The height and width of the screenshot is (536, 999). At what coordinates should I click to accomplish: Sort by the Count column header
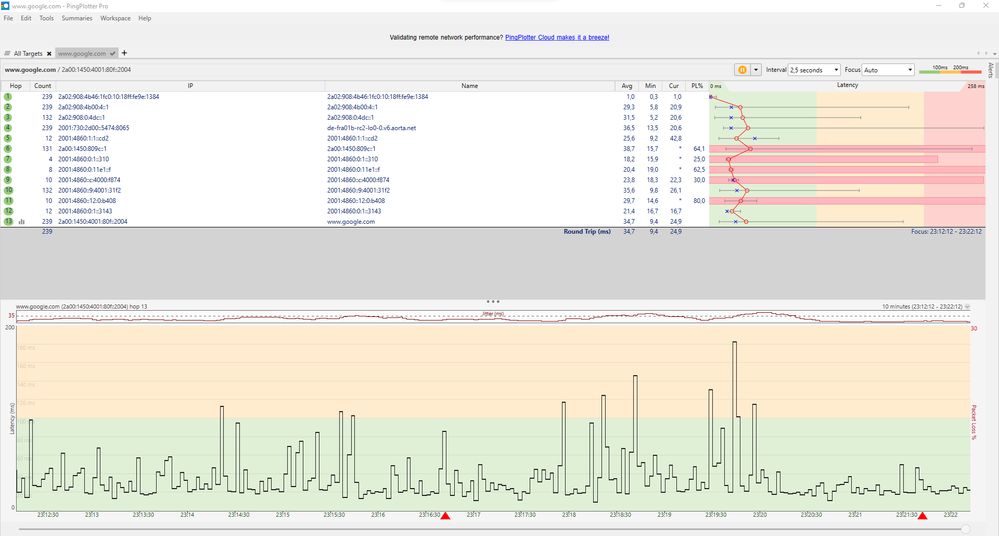[x=43, y=86]
